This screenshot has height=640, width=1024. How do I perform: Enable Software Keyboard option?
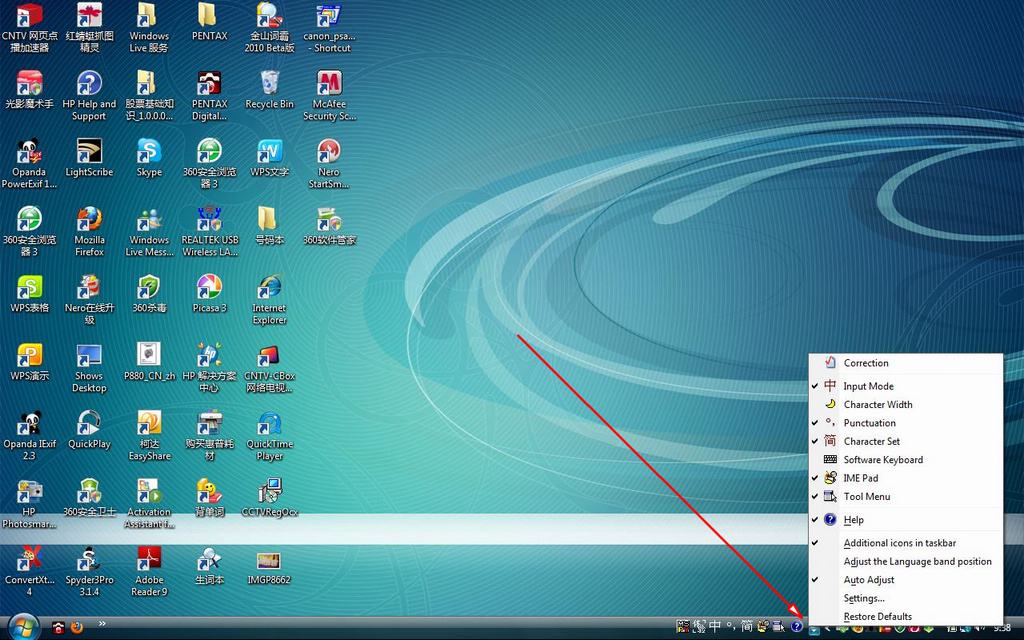click(905, 459)
